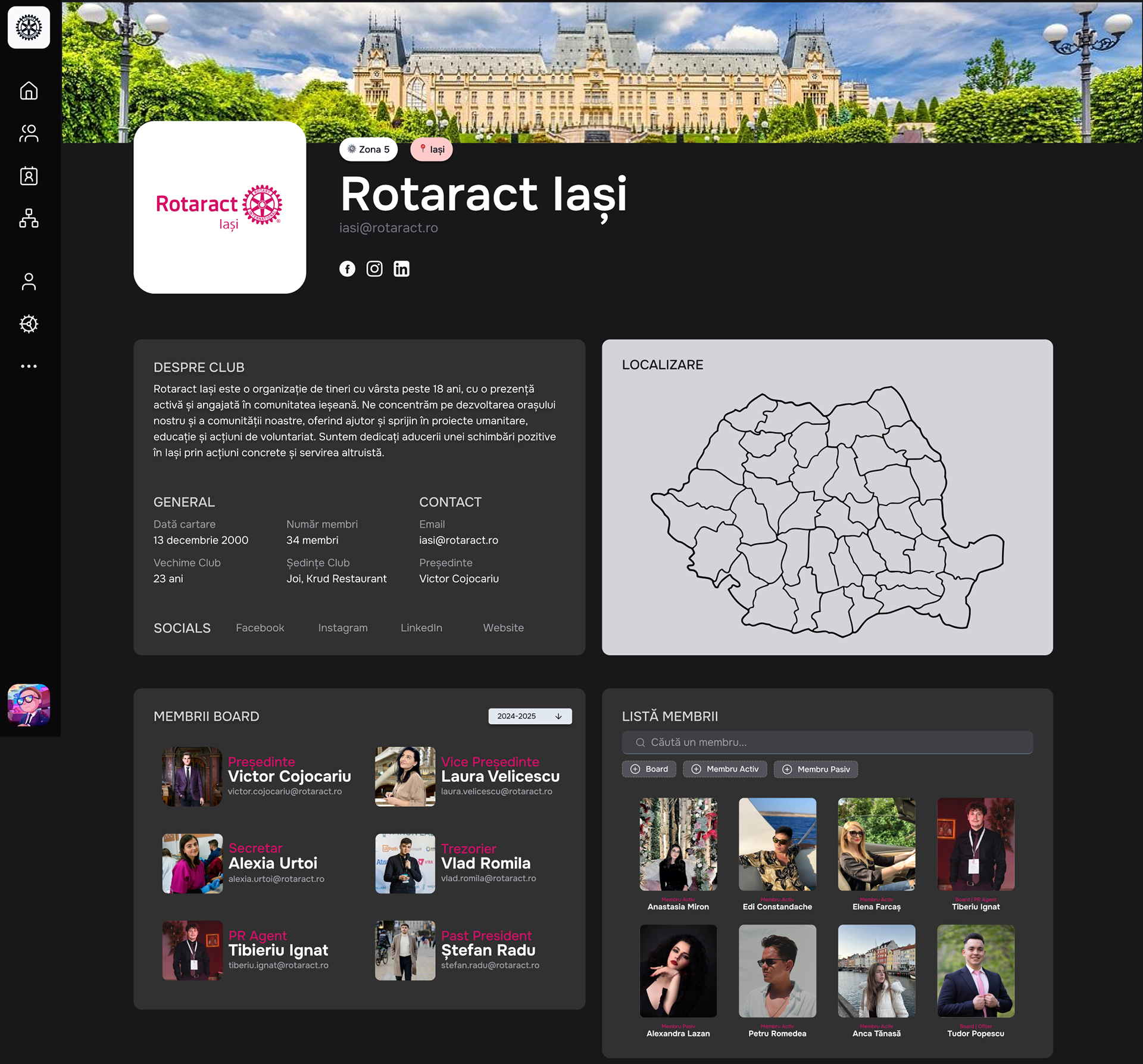
Task: Expand the 2024-2025 board year dropdown
Action: point(530,716)
